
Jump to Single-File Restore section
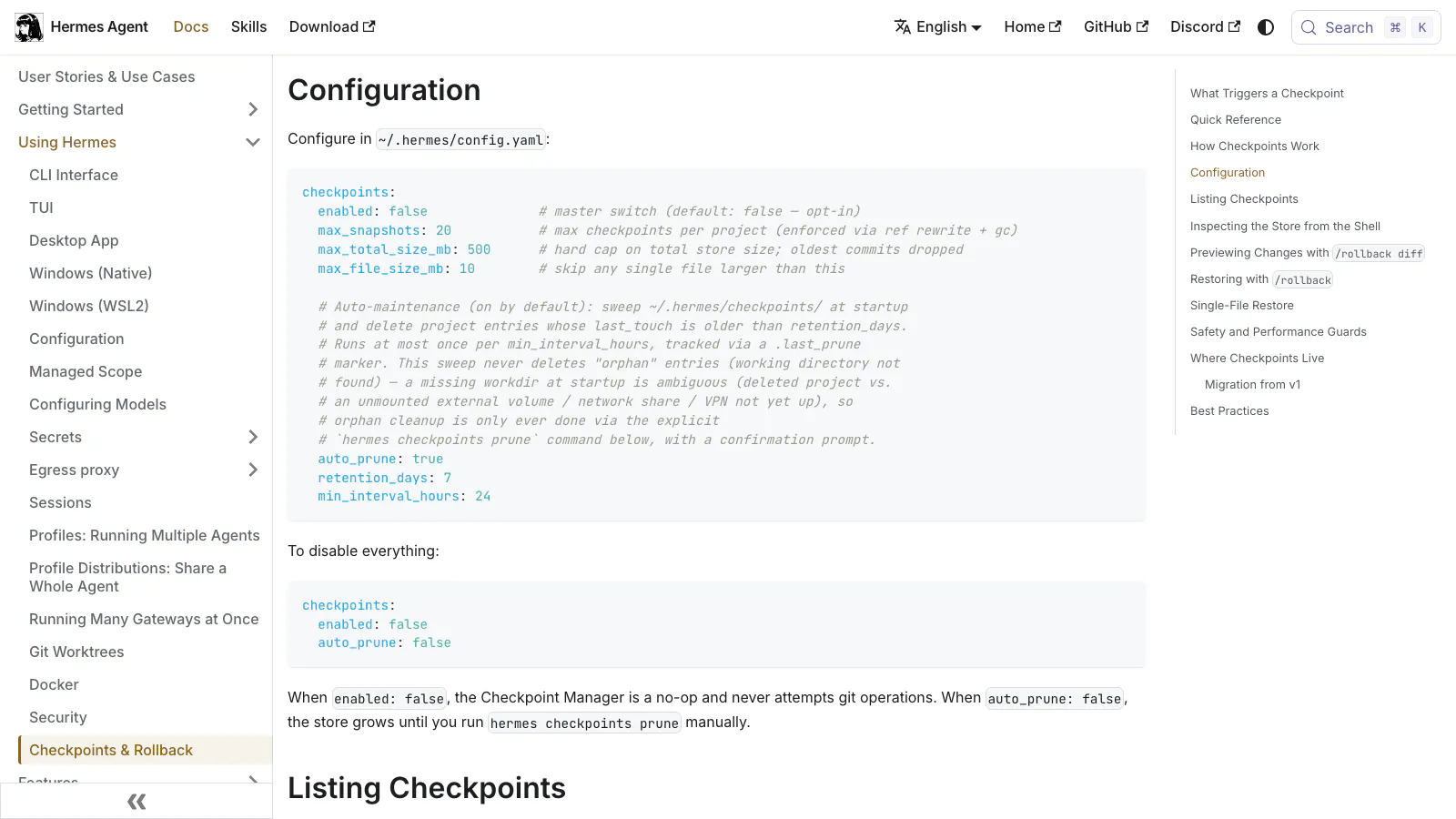1242,305
